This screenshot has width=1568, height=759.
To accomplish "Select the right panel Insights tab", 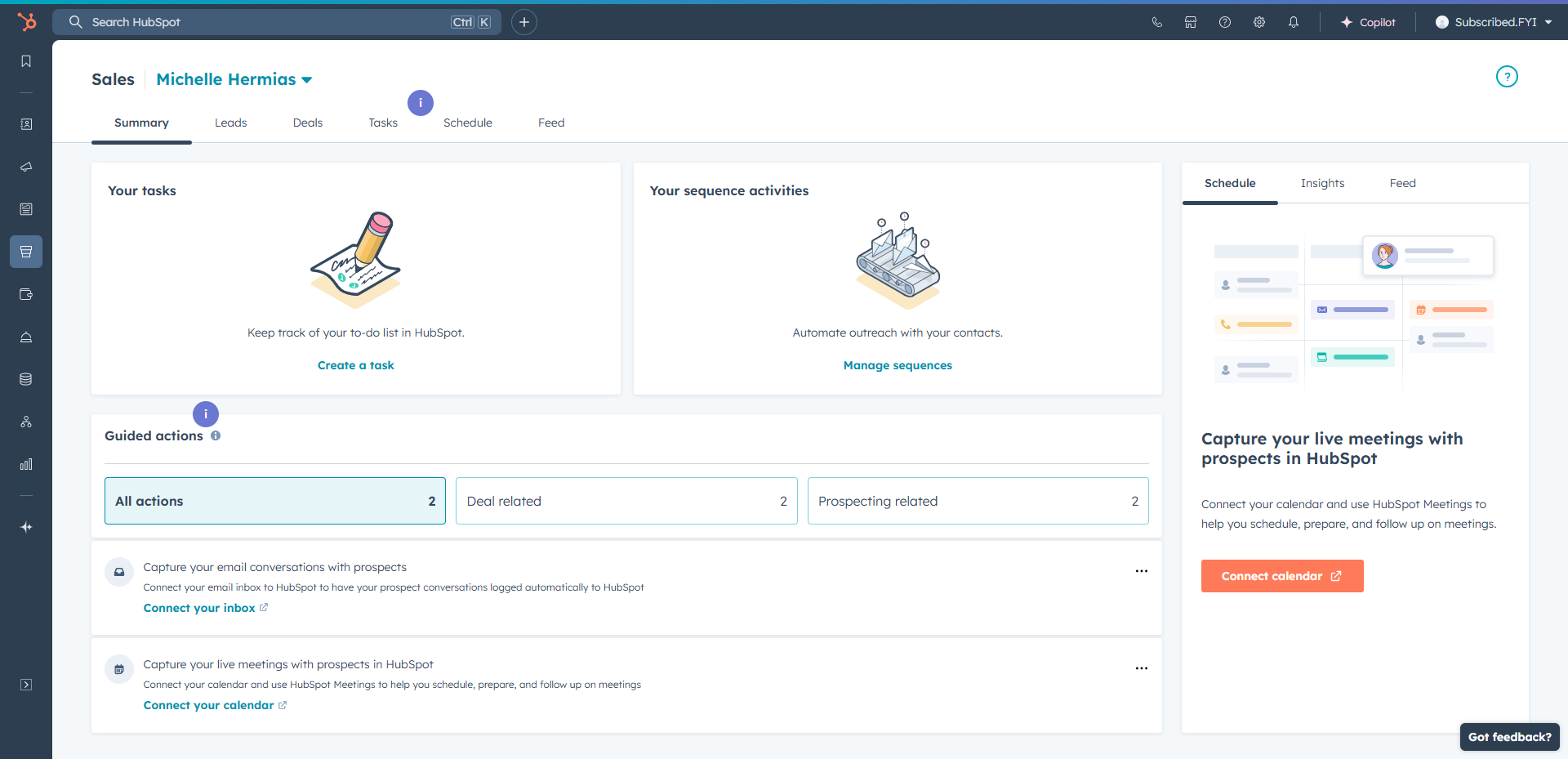I will tap(1322, 183).
